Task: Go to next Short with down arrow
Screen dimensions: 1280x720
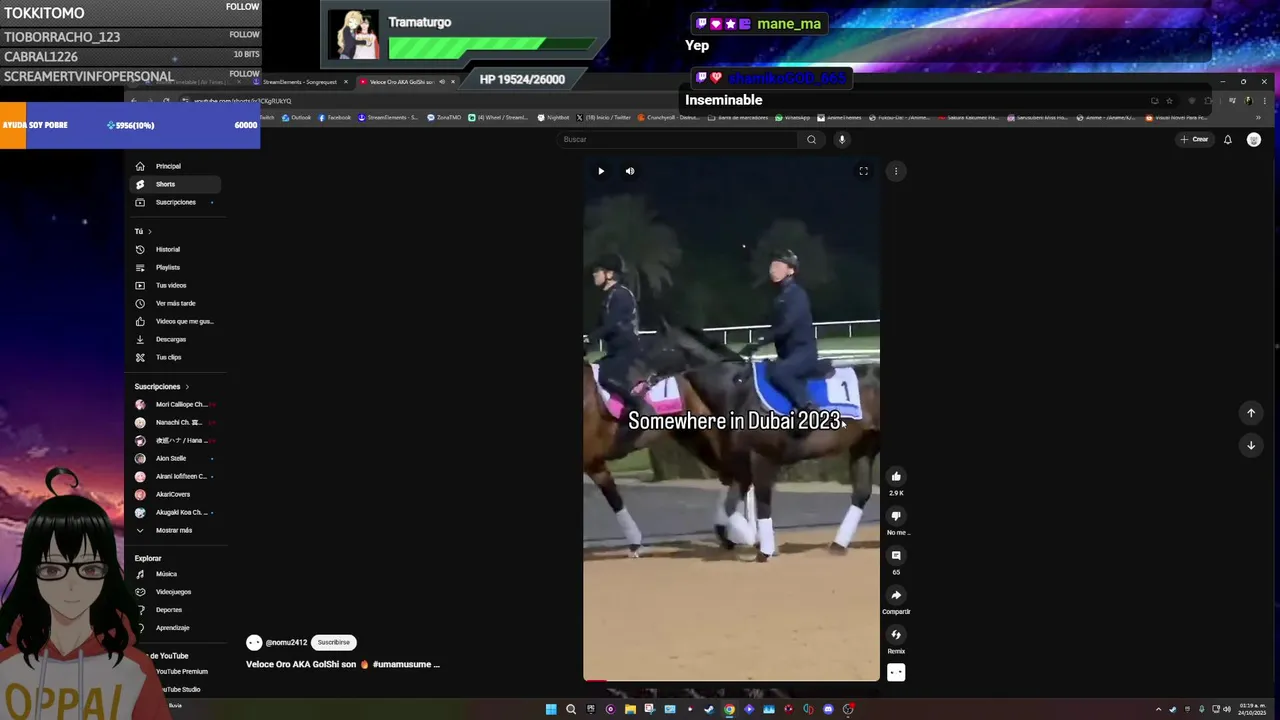Action: click(1251, 446)
